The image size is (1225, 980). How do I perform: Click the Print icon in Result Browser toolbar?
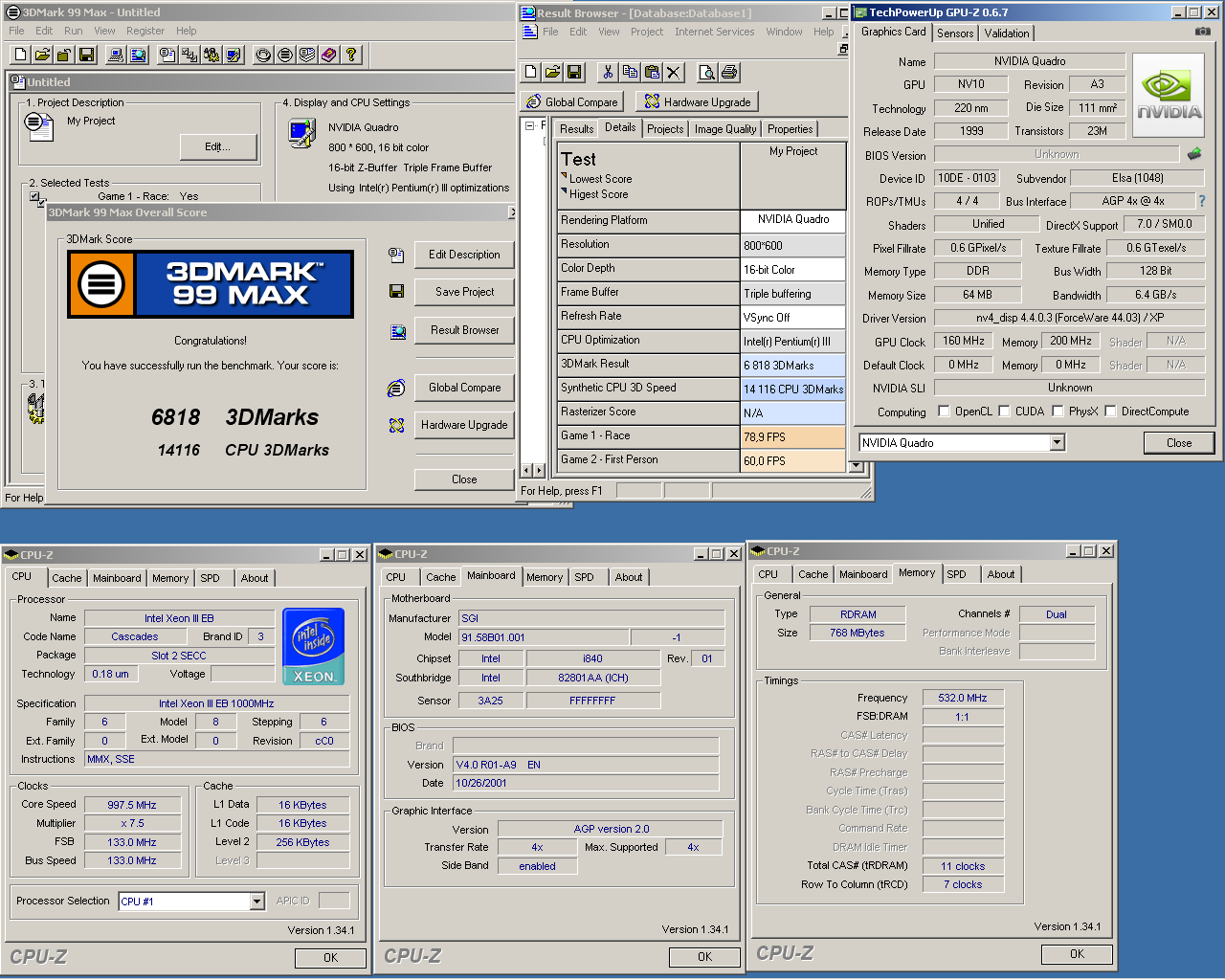coord(728,73)
